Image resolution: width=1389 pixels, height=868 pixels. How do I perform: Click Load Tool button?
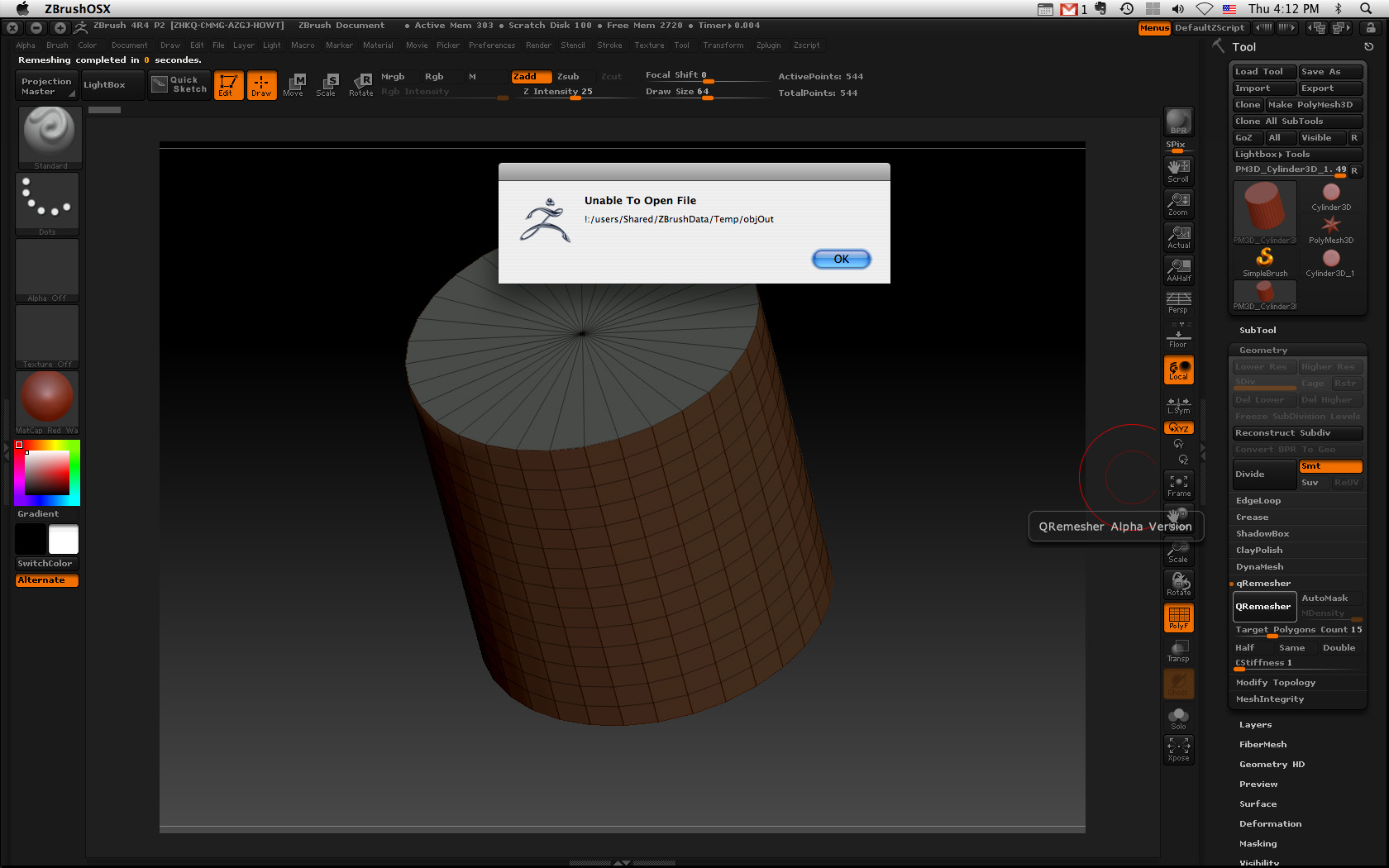pyautogui.click(x=1263, y=72)
